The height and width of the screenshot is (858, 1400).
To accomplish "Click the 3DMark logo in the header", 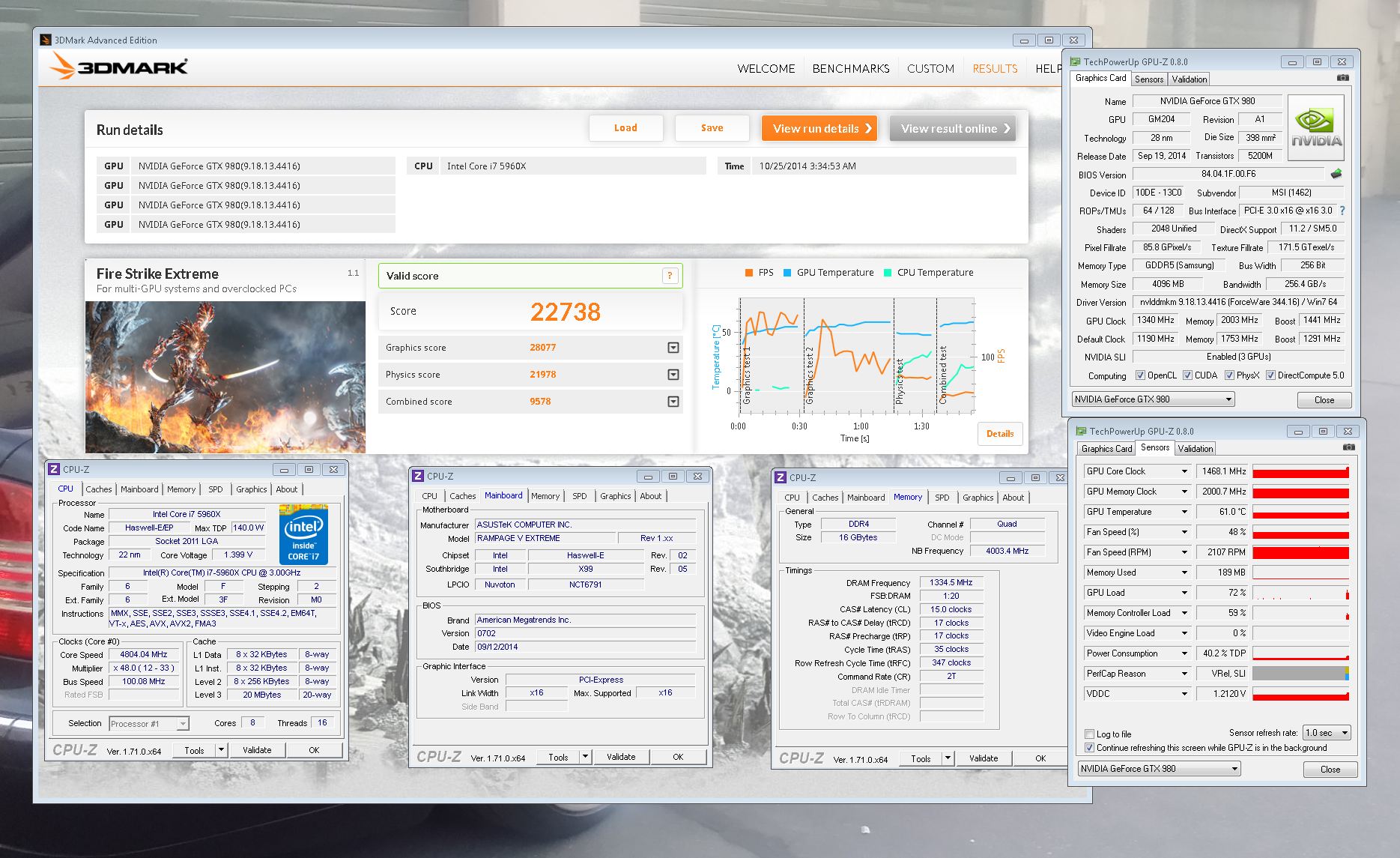I will 119,67.
